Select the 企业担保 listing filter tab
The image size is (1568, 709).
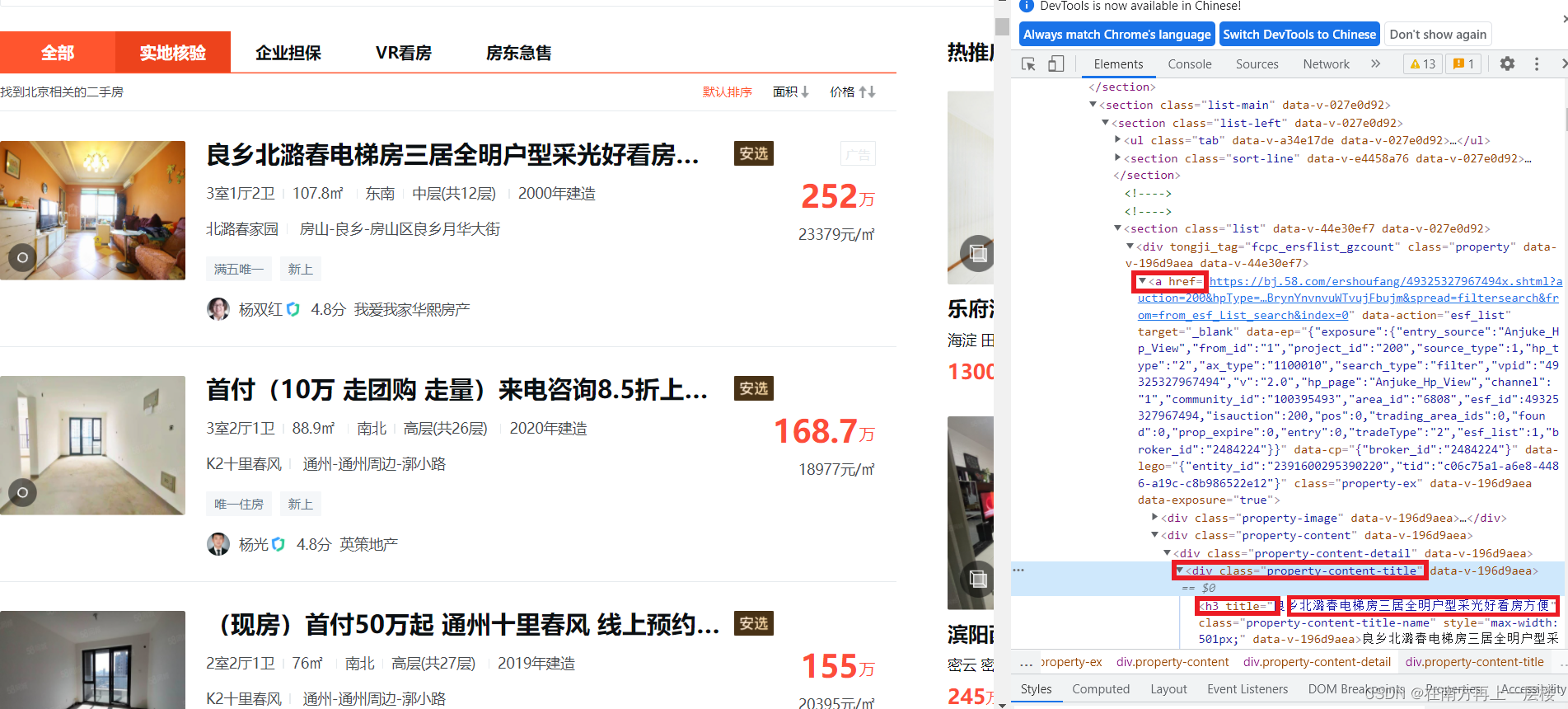(x=288, y=53)
